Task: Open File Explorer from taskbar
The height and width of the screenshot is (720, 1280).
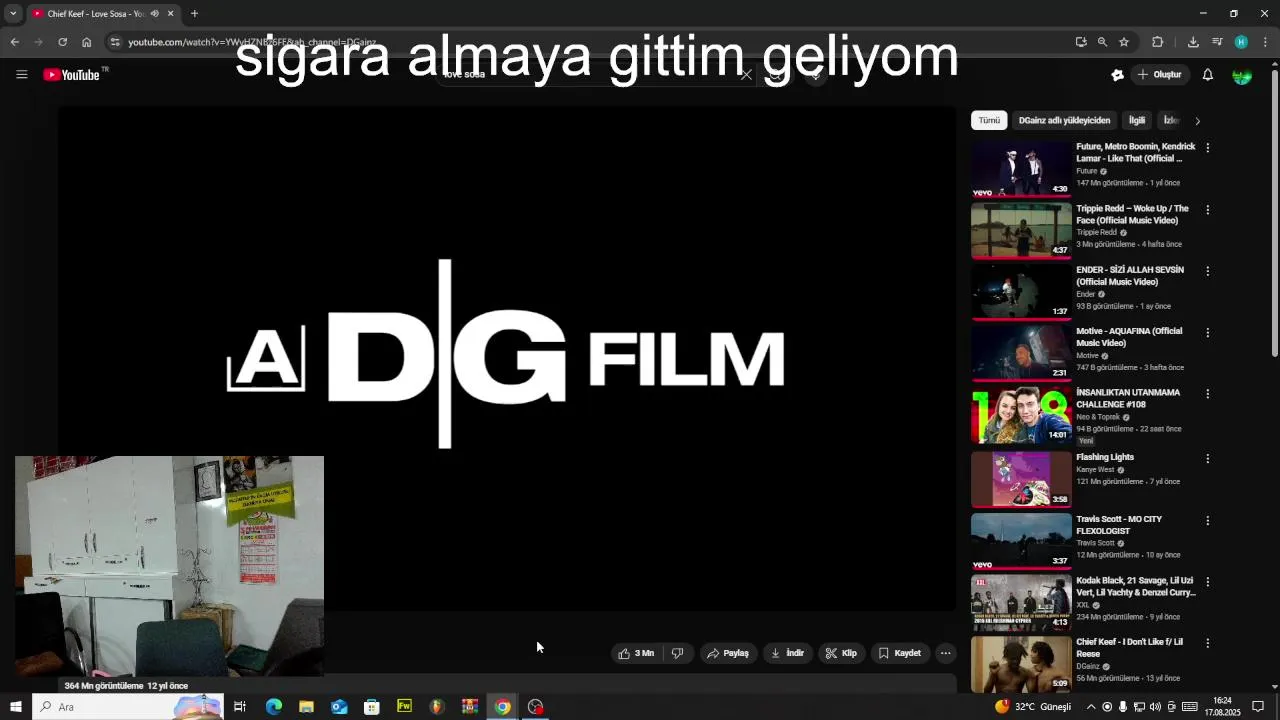Action: point(306,707)
